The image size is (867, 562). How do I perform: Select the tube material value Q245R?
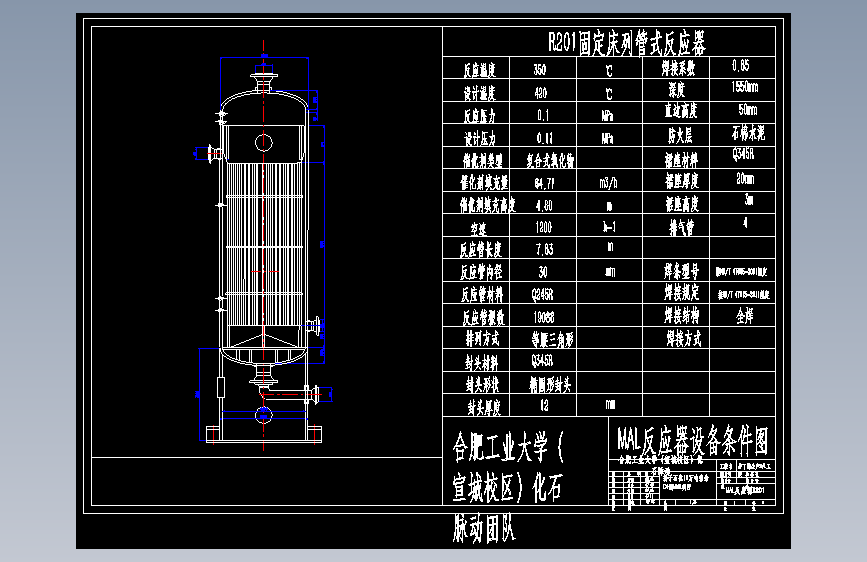(x=542, y=295)
